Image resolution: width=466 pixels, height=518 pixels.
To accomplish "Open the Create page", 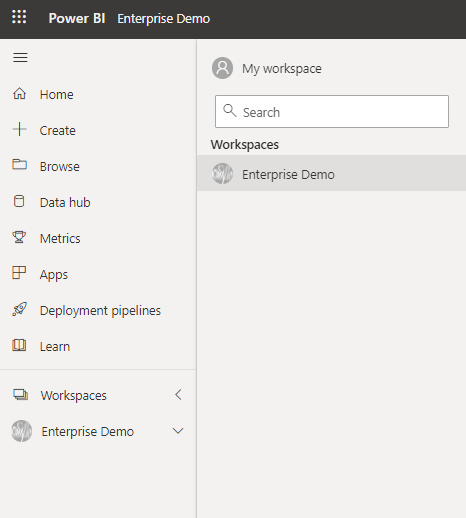I will pyautogui.click(x=58, y=131).
